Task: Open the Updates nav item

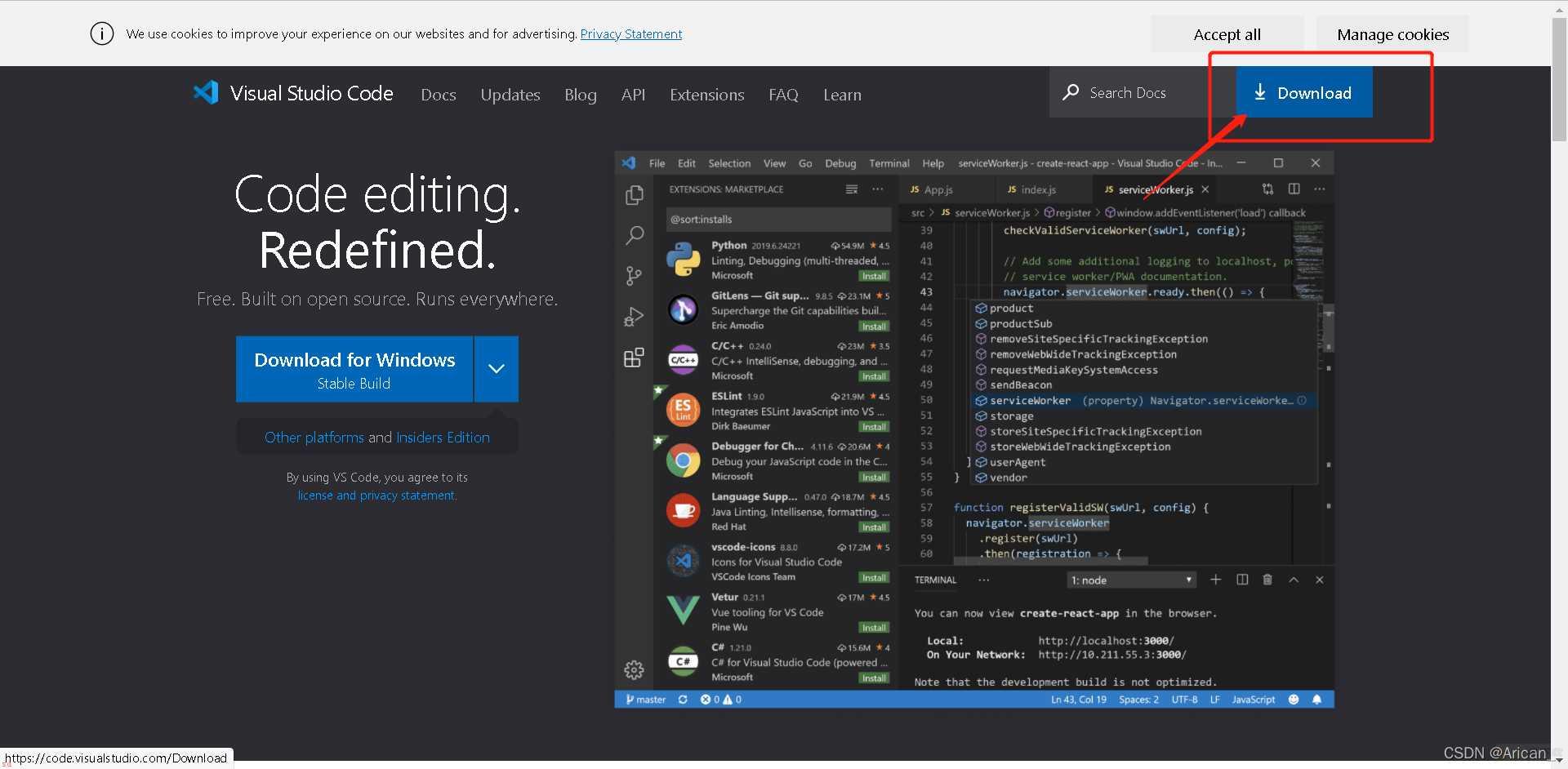Action: pos(510,95)
